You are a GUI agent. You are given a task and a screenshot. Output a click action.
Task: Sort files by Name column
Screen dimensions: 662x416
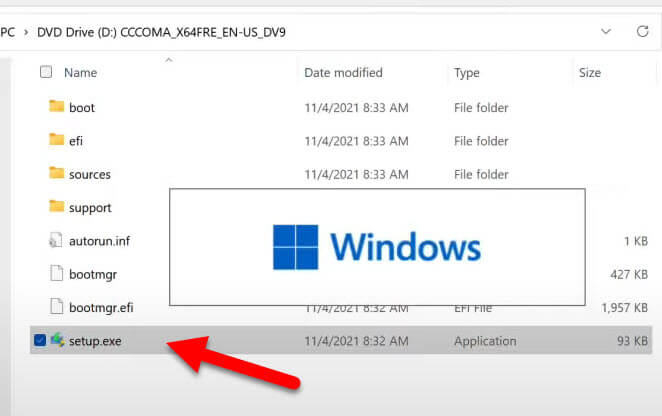point(80,73)
